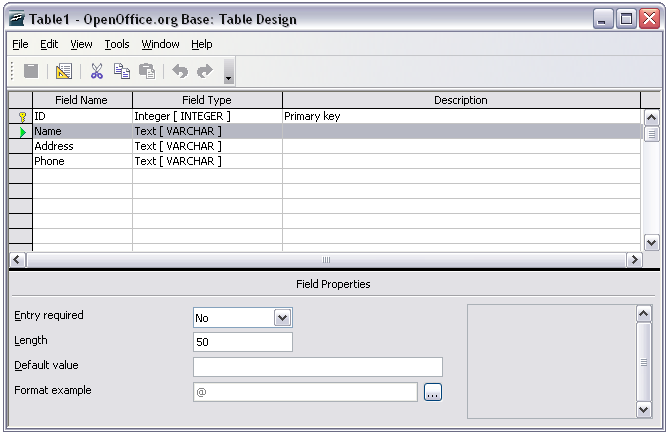Click the Index Design toolbar icon

pos(64,71)
